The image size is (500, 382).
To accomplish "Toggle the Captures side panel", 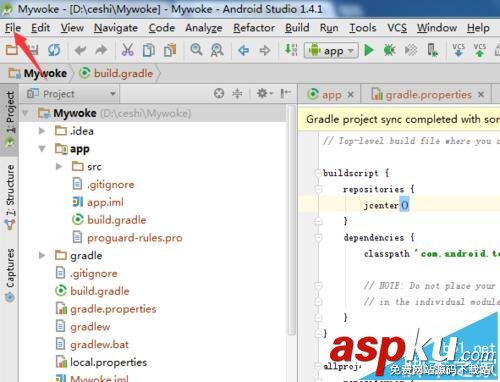I will point(10,274).
